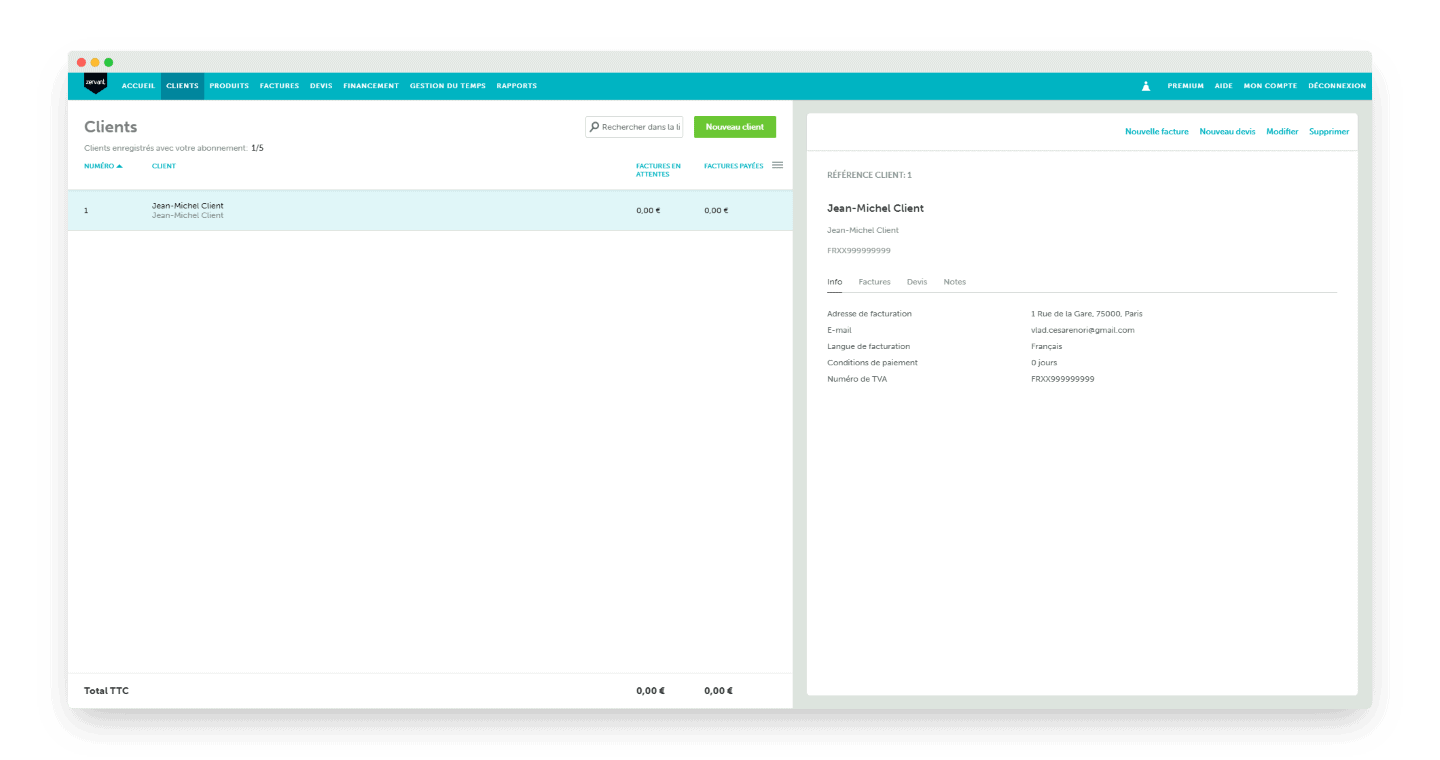Navigate to the Financement section
This screenshot has width=1440, height=760.
[371, 86]
